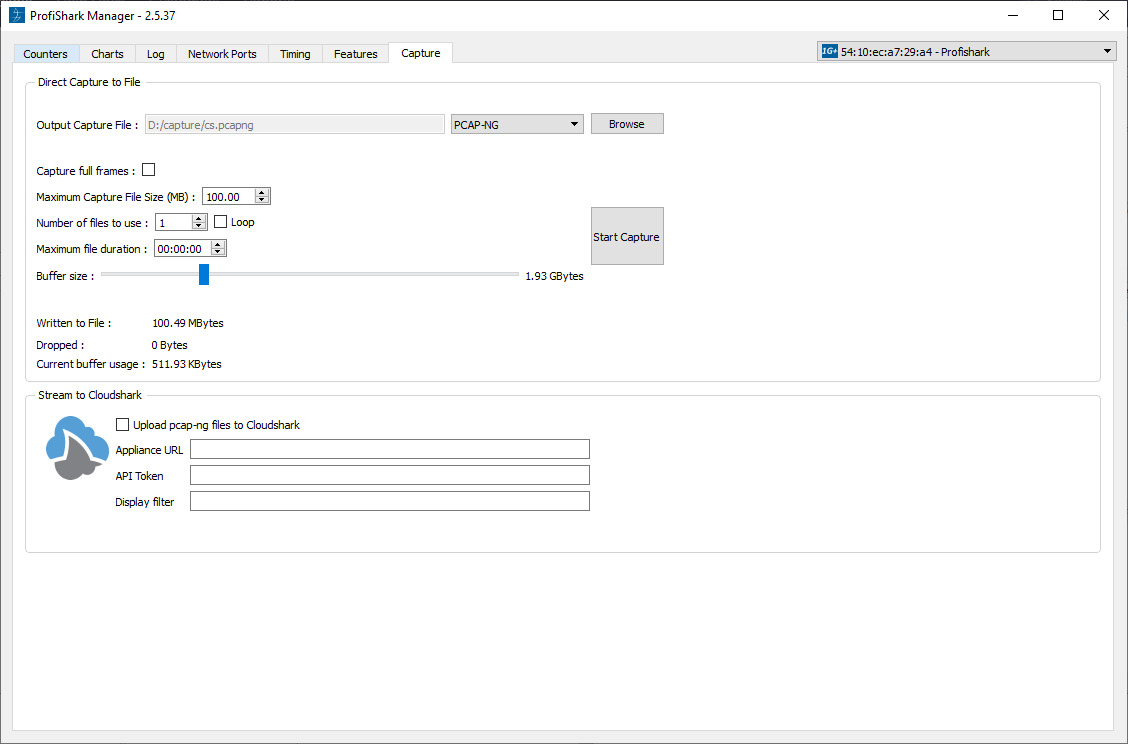Minimize the ProfiShark Manager window
1128x744 pixels.
point(1013,15)
